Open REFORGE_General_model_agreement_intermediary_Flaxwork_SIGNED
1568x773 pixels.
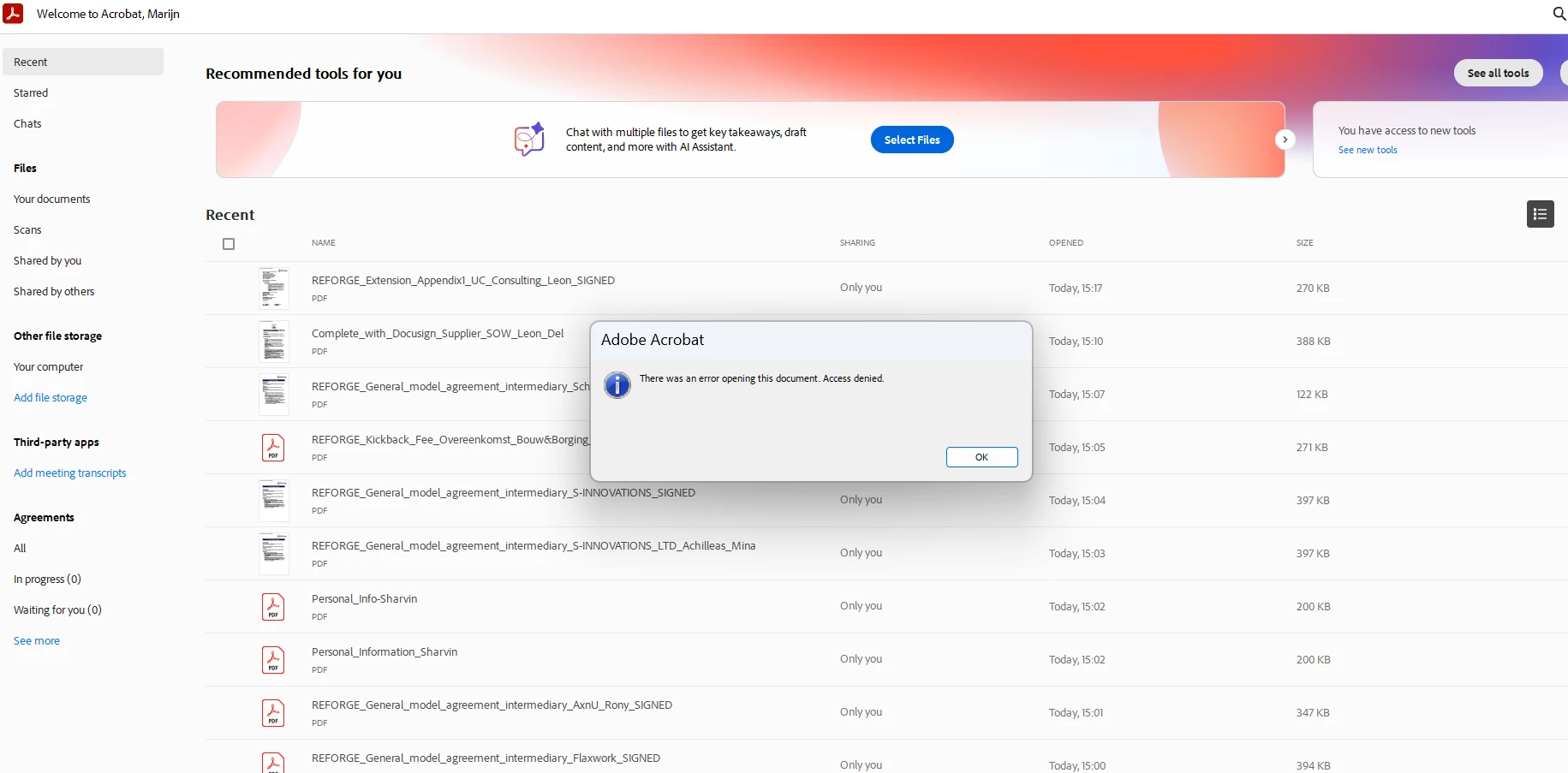[486, 758]
